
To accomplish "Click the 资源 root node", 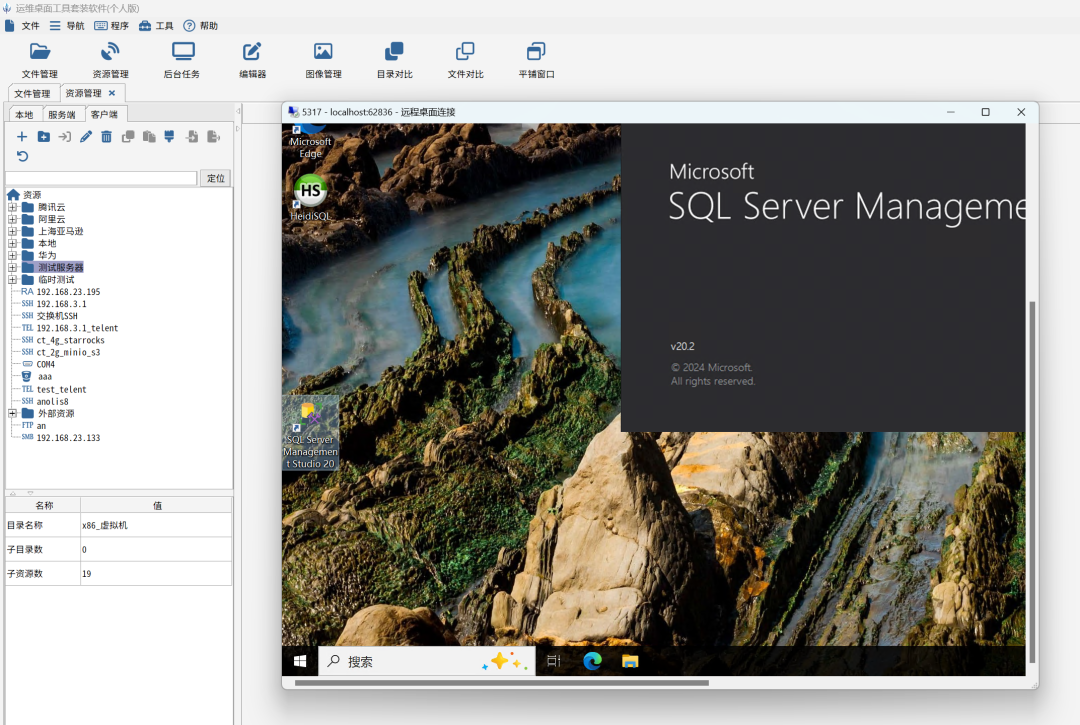I will 25,195.
